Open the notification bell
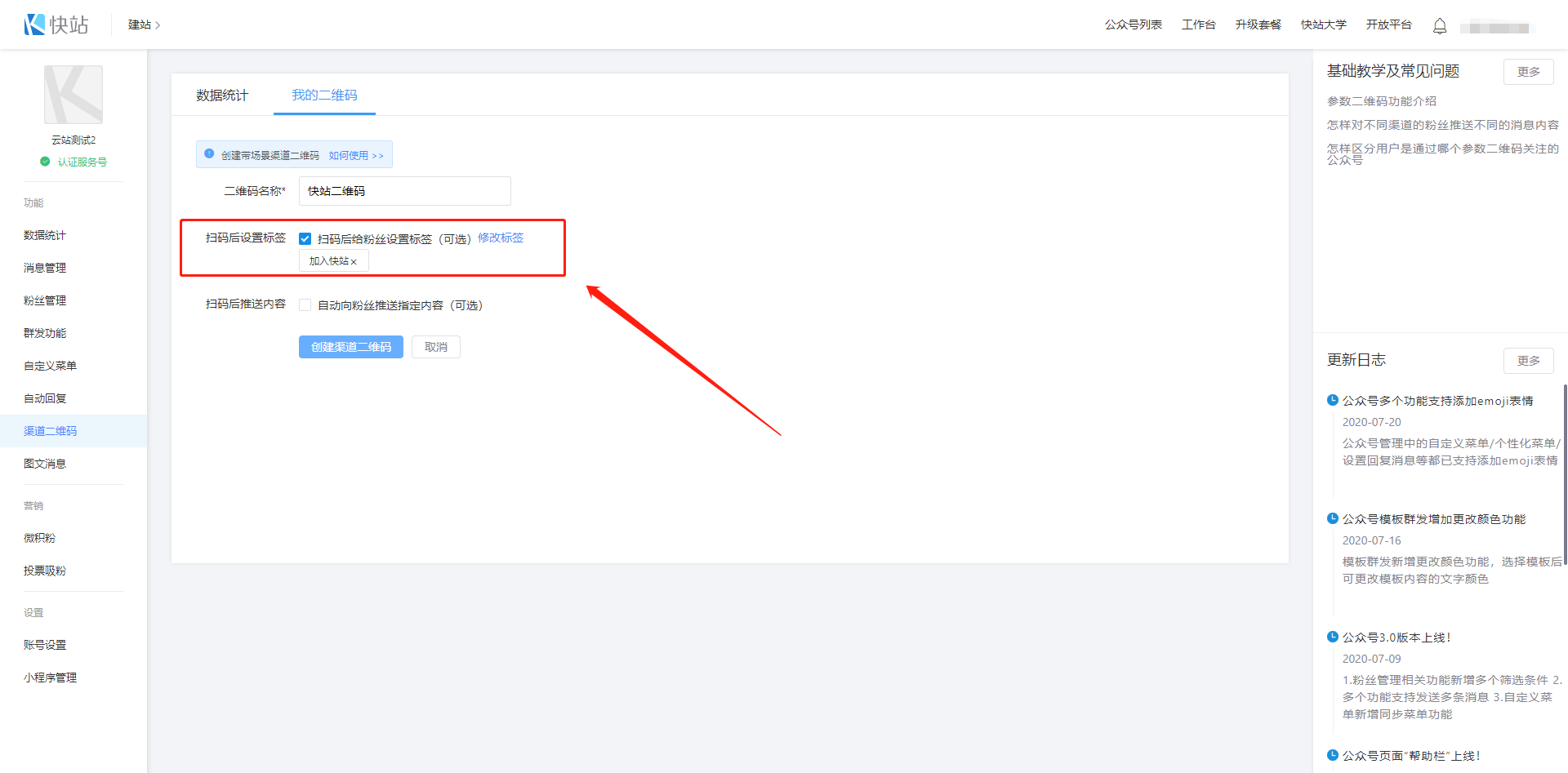The width and height of the screenshot is (1568, 773). pyautogui.click(x=1439, y=26)
